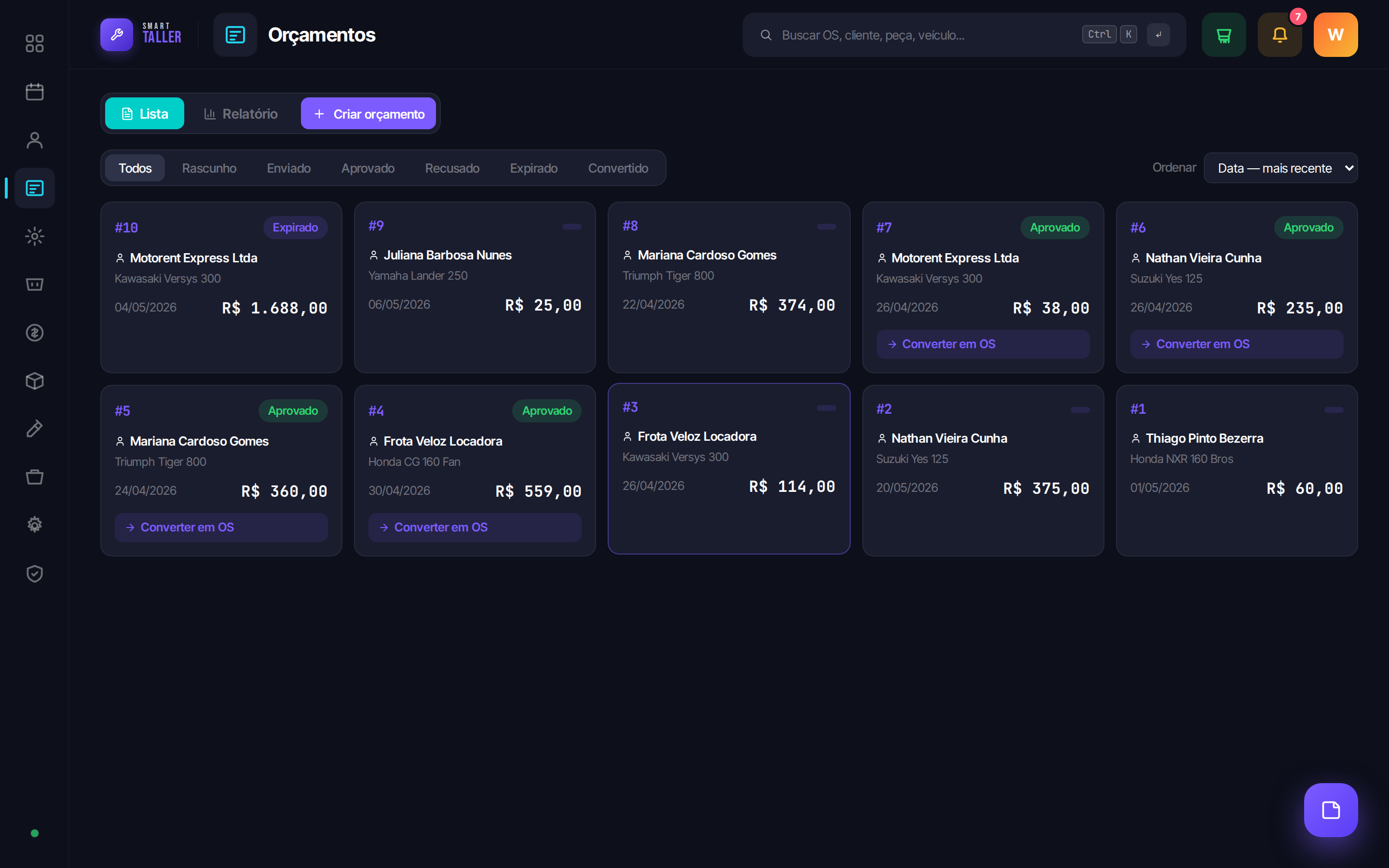Open quote #8 Triumph Tiger 800 card
1389x868 pixels.
click(x=729, y=287)
